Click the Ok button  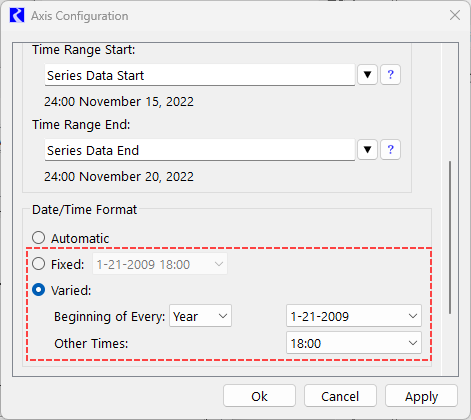[259, 396]
